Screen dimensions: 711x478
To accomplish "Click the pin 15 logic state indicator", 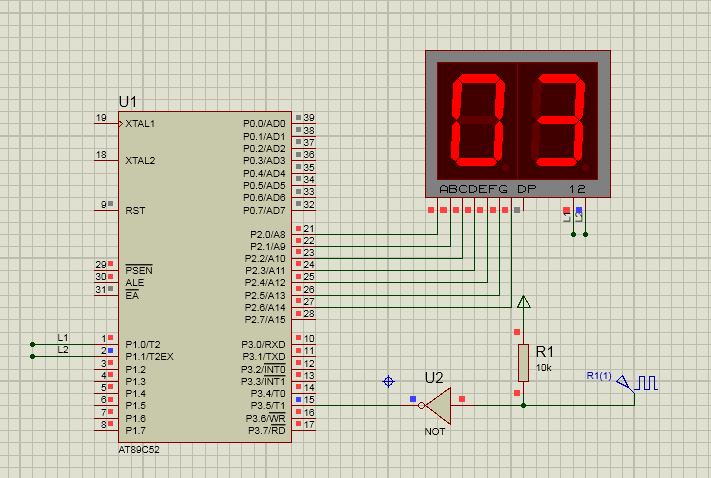I will point(297,400).
